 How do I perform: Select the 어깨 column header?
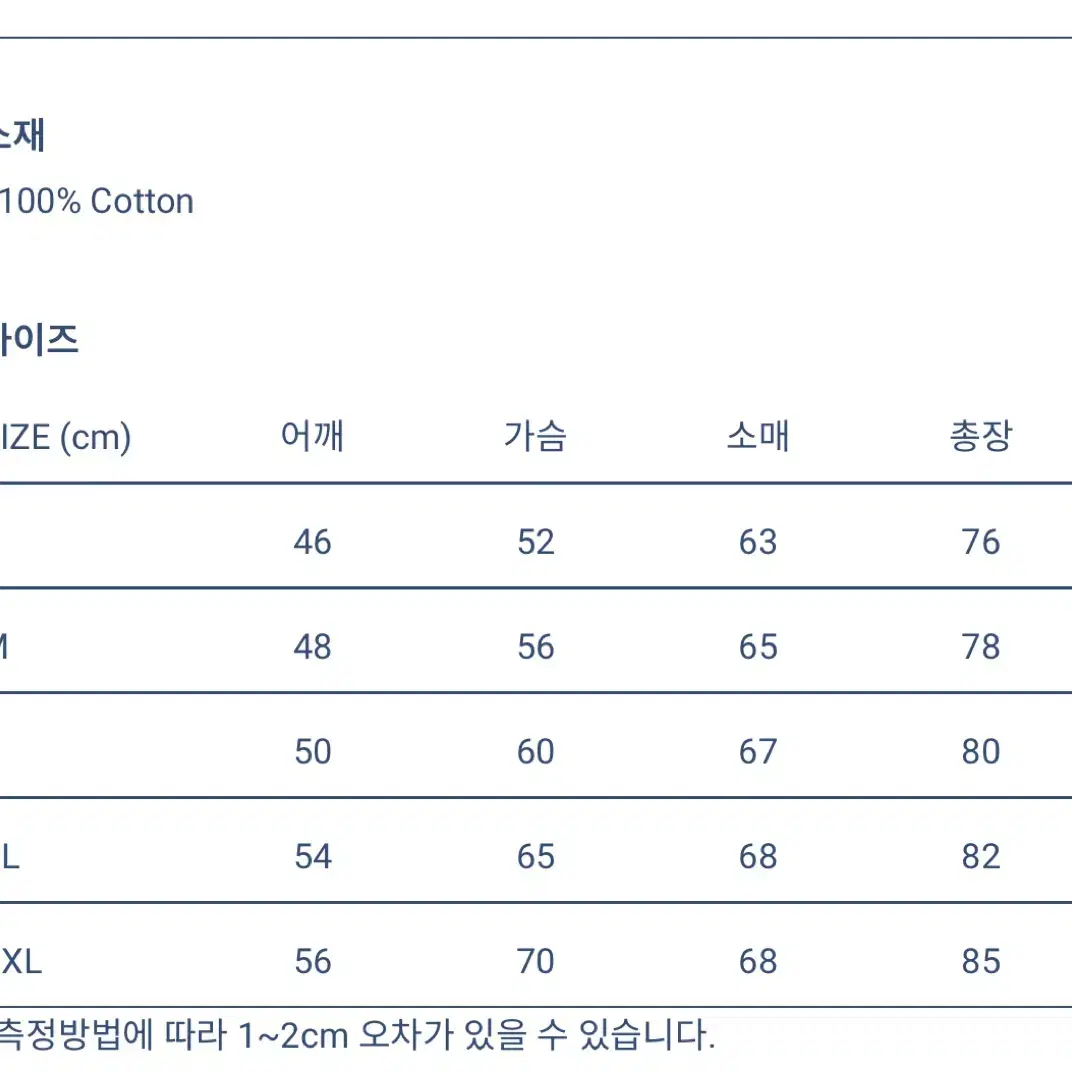click(x=312, y=436)
